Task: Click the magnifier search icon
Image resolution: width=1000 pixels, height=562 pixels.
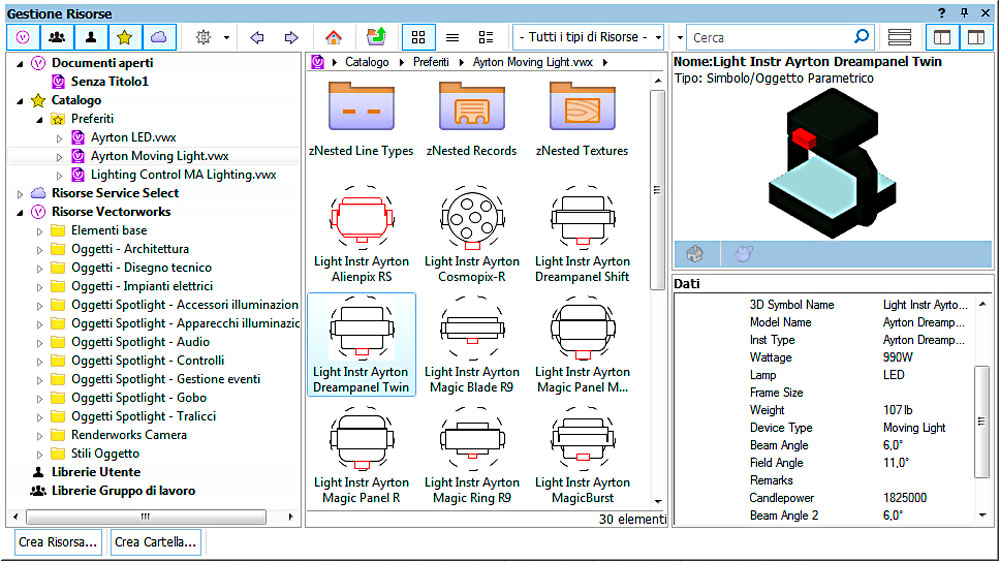Action: (x=862, y=37)
